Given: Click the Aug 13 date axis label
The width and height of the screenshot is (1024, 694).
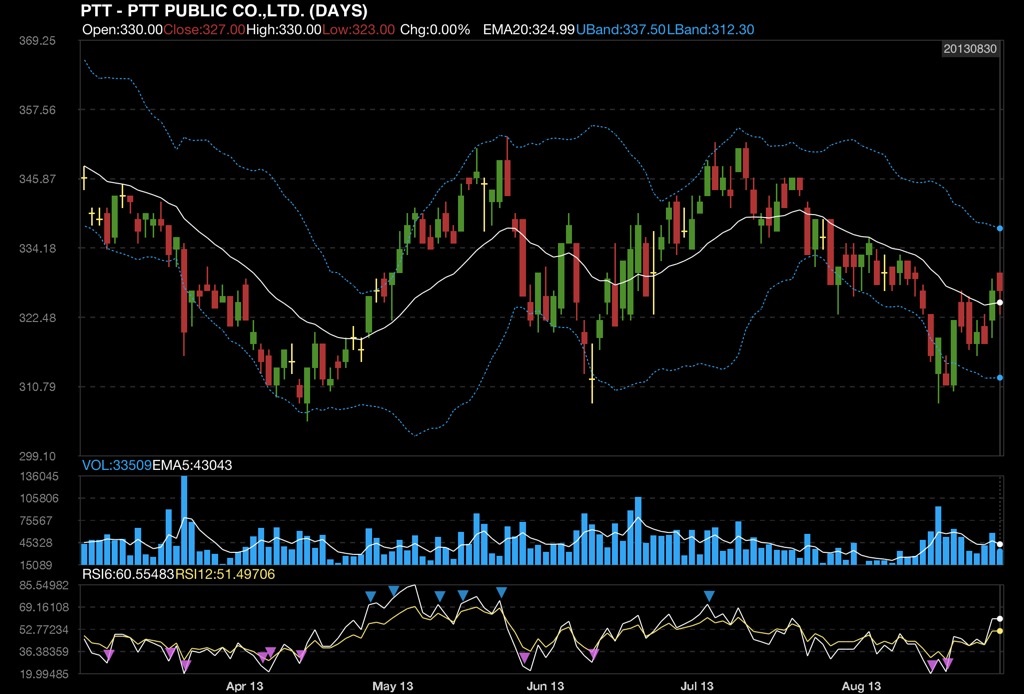Looking at the screenshot, I should click(x=861, y=686).
